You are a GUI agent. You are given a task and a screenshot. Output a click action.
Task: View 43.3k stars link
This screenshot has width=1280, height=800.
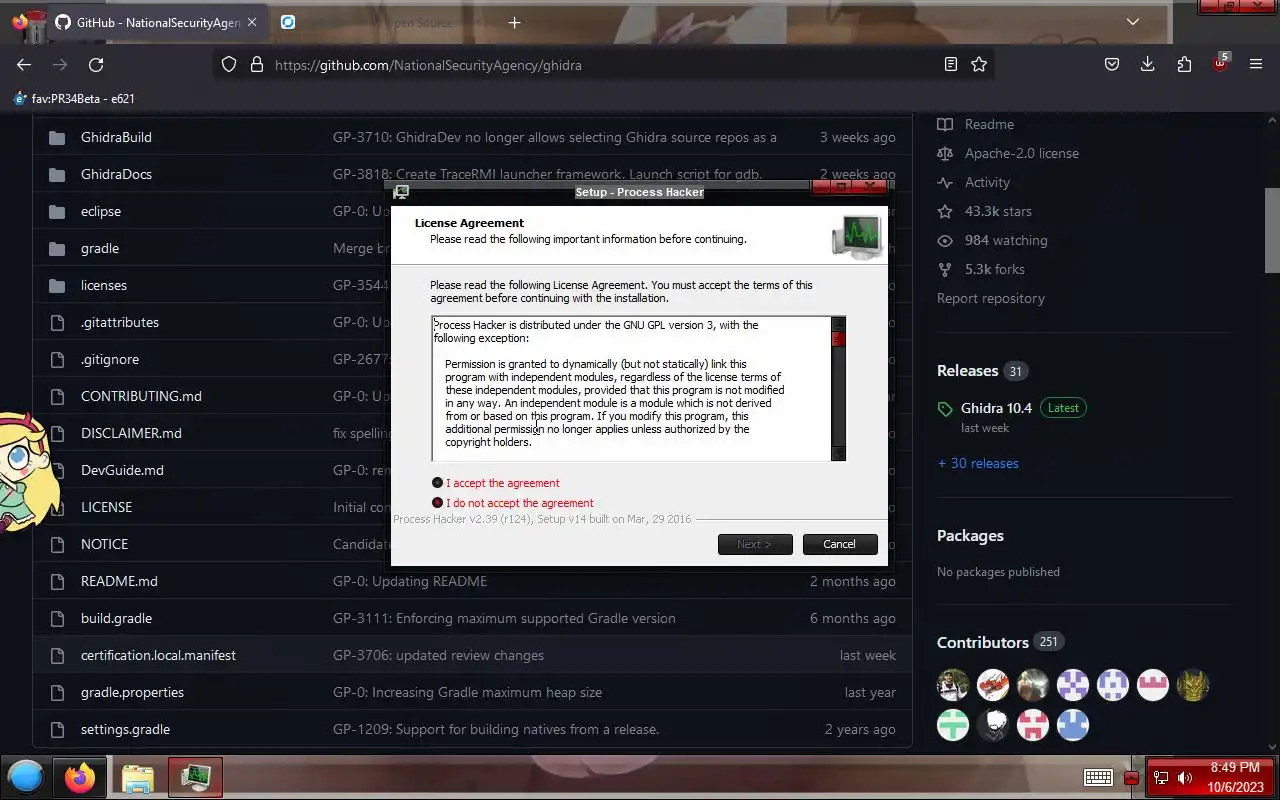pos(984,211)
